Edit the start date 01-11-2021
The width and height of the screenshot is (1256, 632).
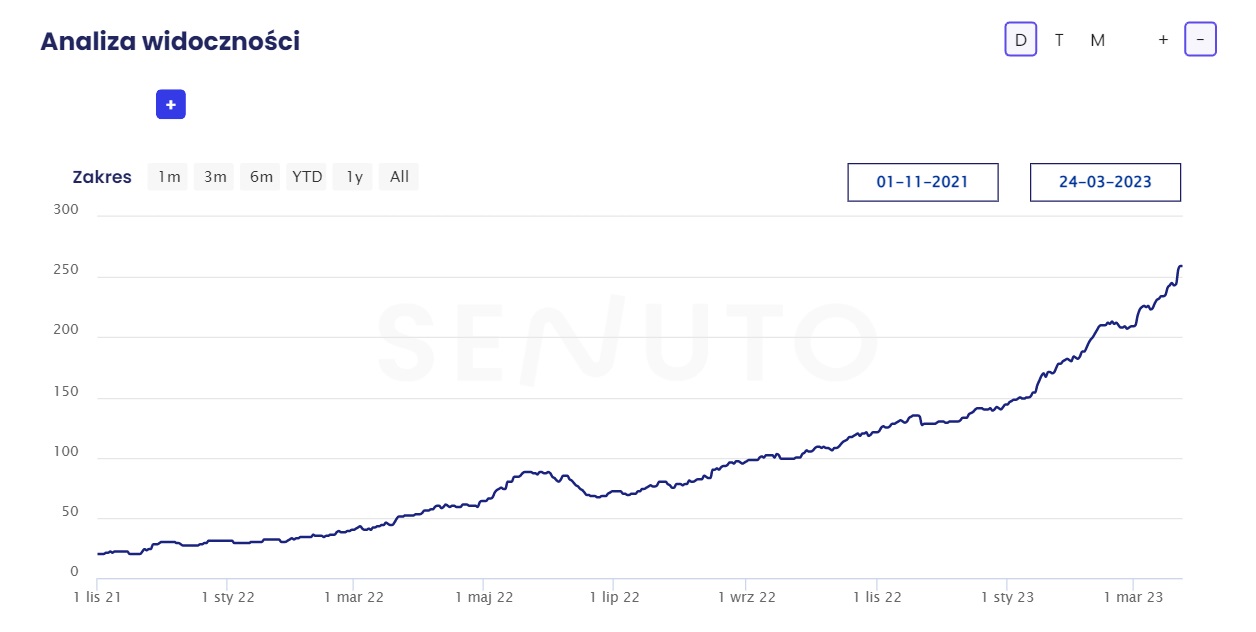(x=923, y=182)
